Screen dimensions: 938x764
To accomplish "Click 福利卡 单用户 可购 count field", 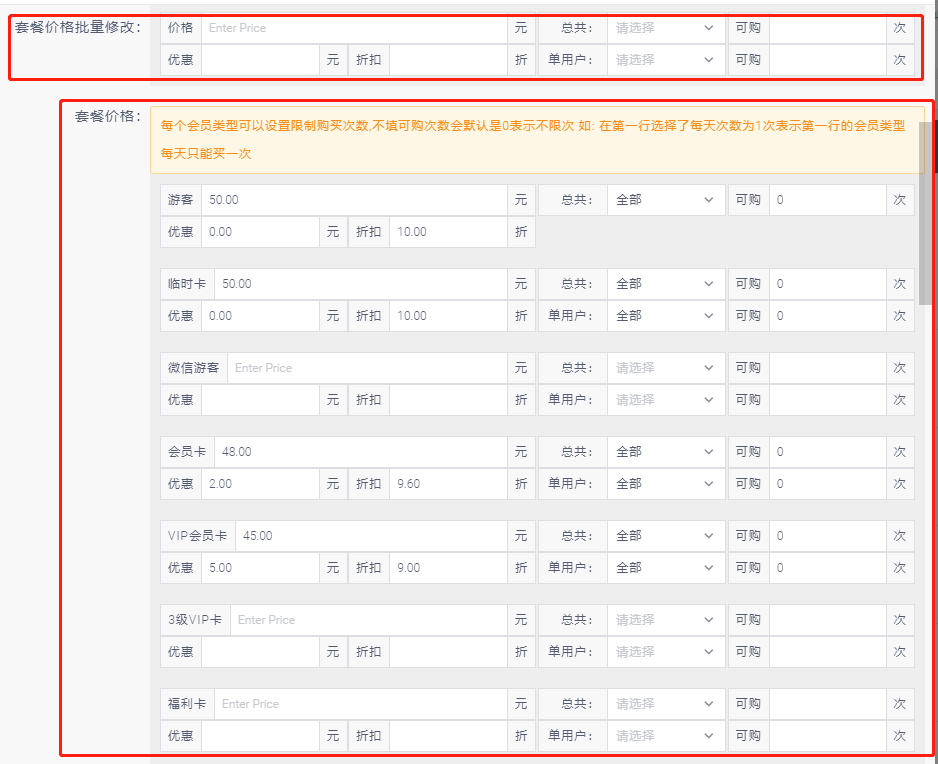I will (828, 736).
